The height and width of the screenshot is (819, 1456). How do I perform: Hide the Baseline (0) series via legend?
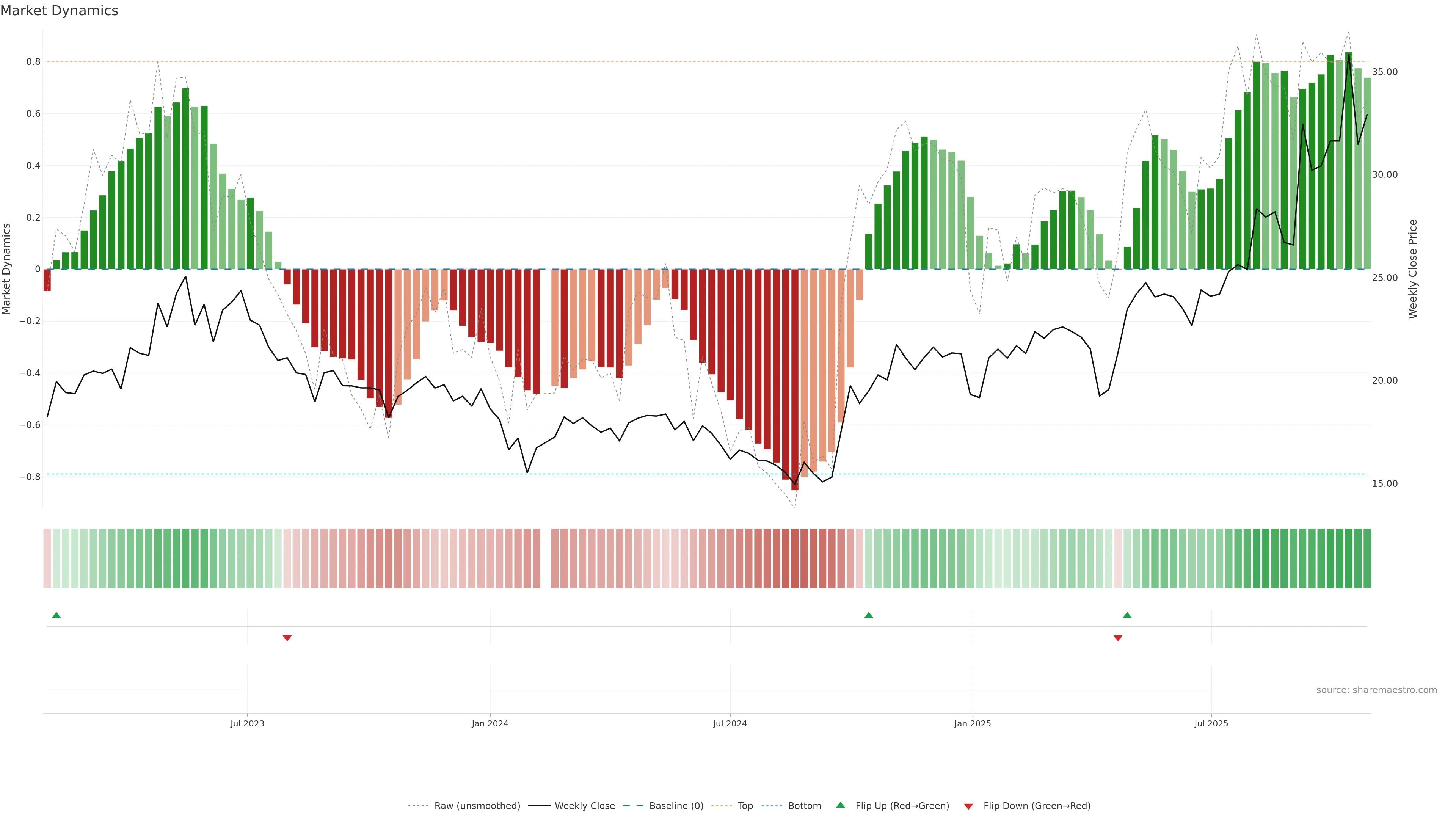point(676,806)
